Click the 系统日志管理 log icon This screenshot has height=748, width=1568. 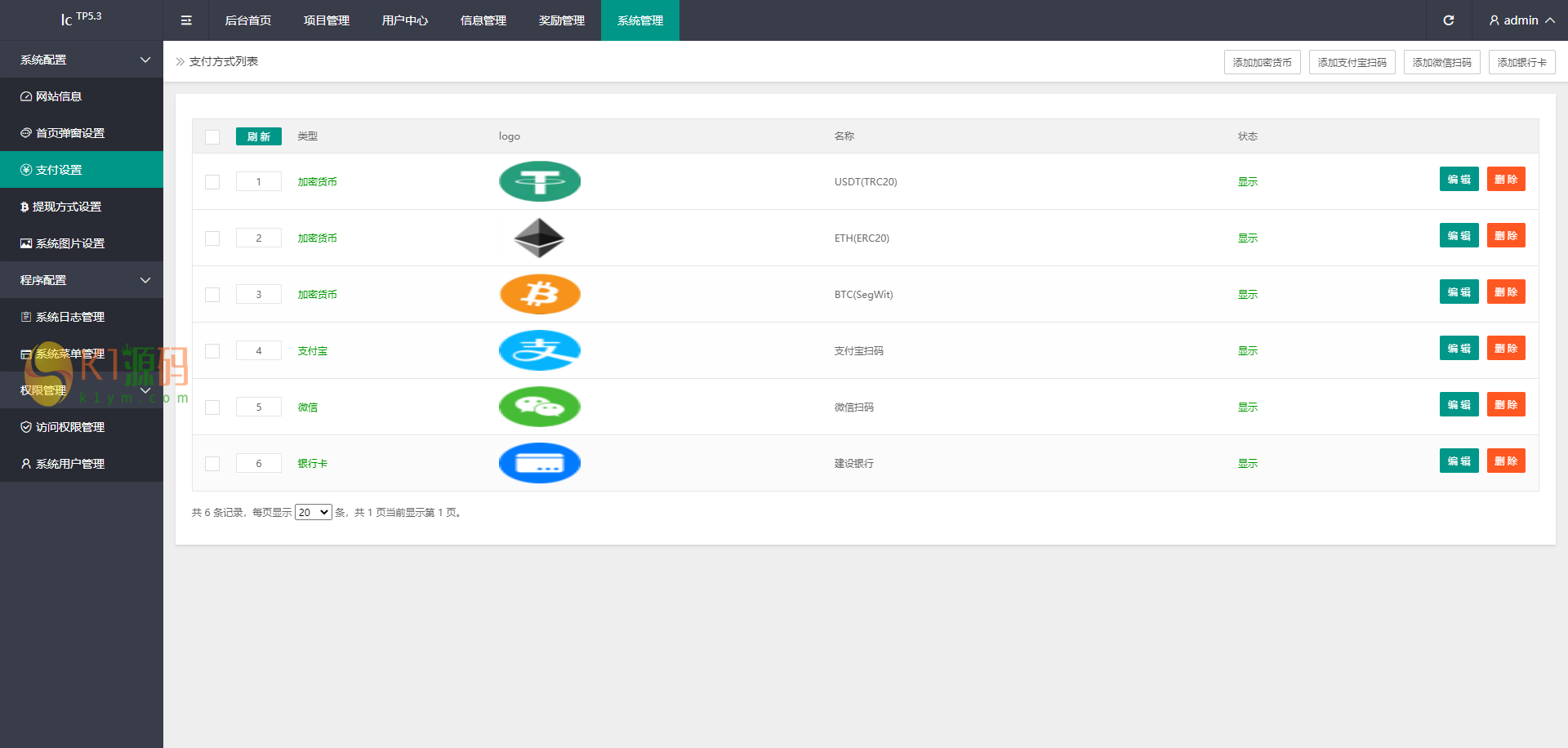tap(26, 317)
